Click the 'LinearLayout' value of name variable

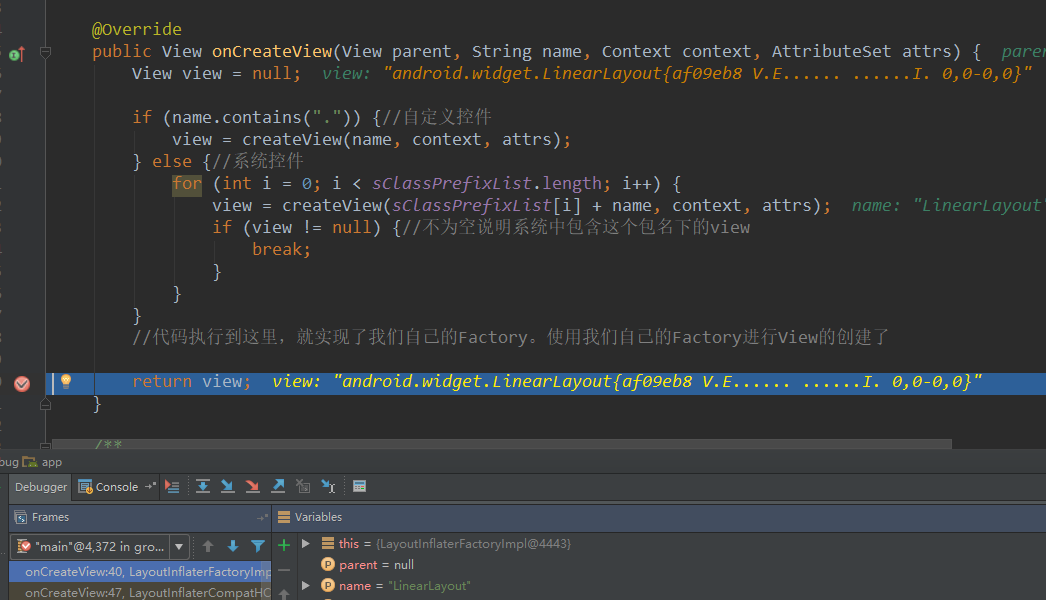tap(430, 586)
